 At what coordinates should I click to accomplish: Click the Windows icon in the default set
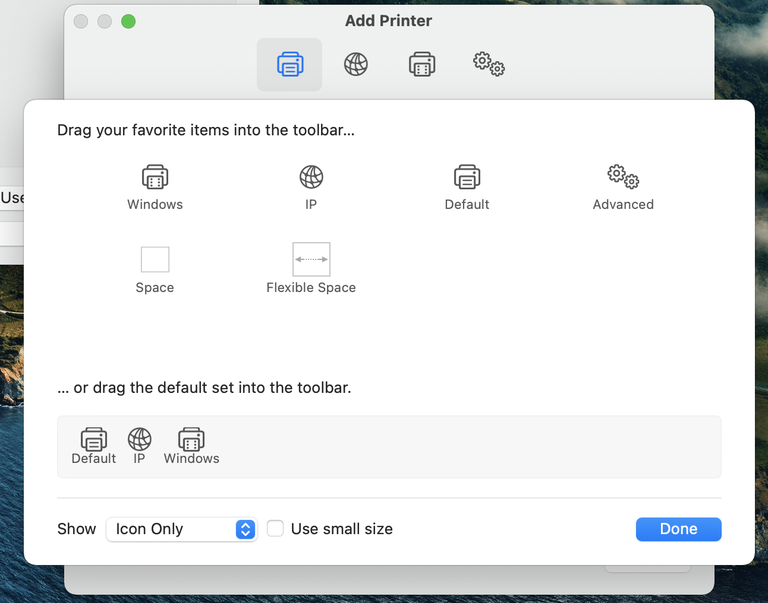(191, 438)
